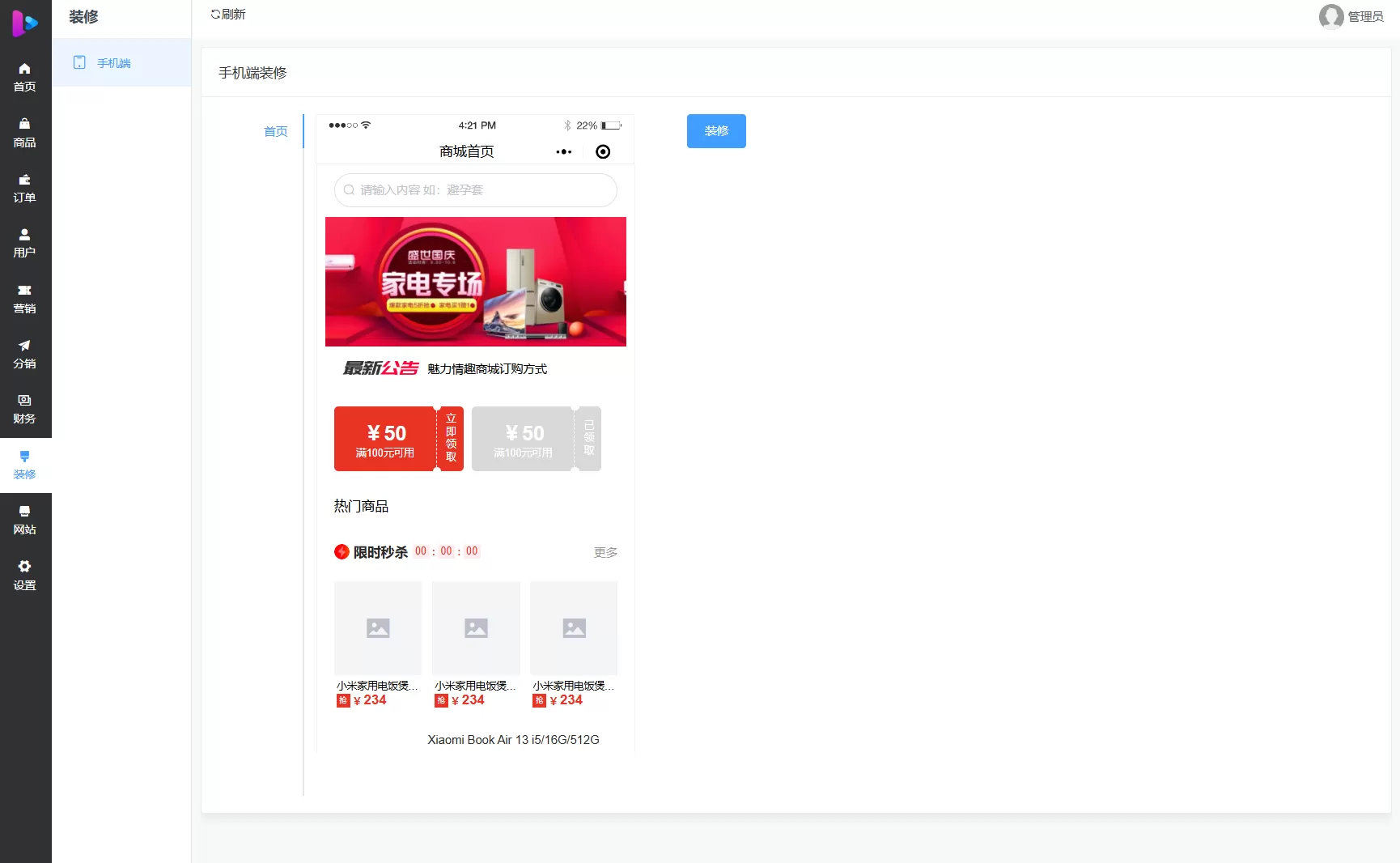This screenshot has width=1400, height=863.
Task: Open 更多 next to the seckill timer
Action: tap(605, 552)
